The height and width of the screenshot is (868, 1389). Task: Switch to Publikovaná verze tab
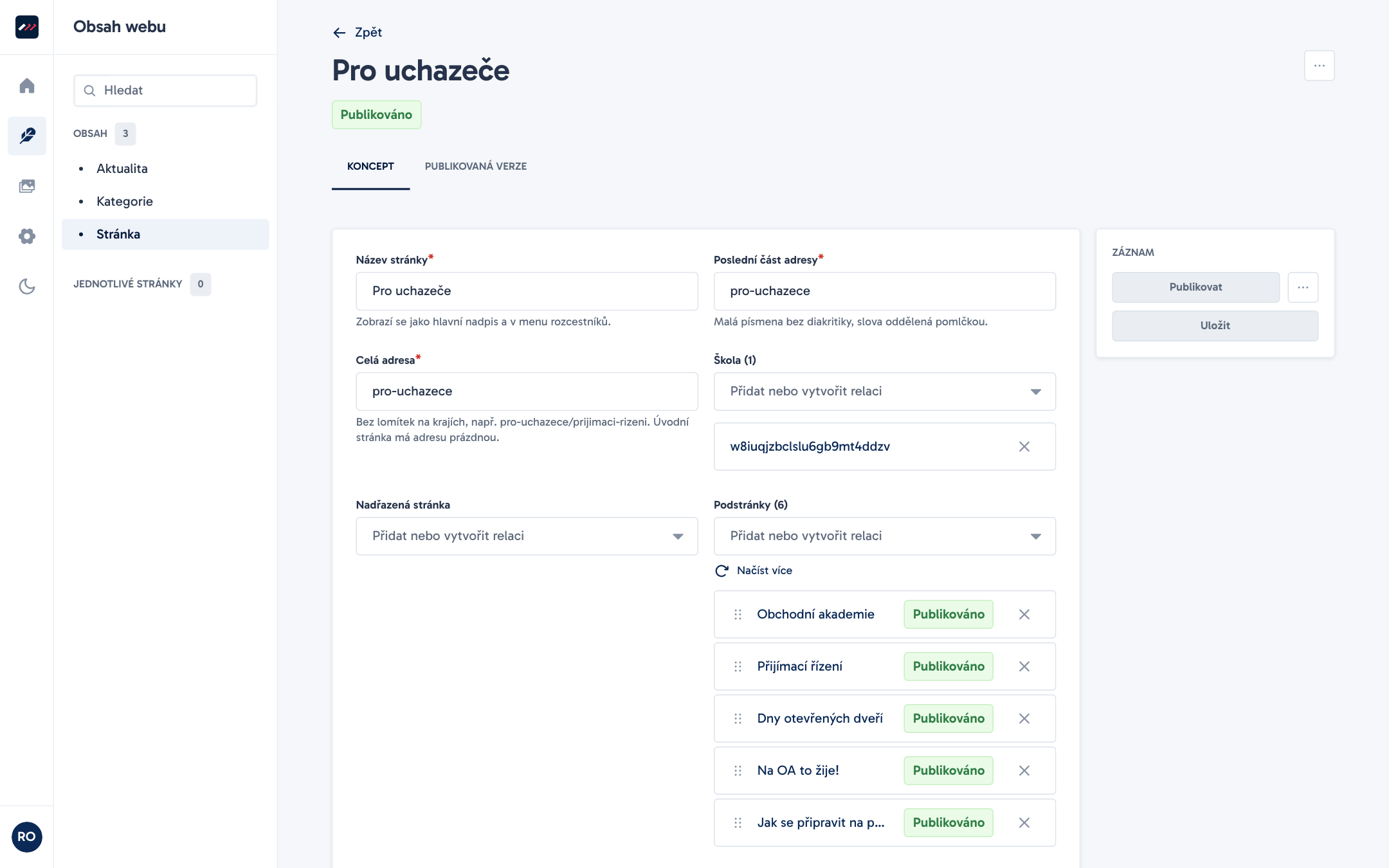pyautogui.click(x=476, y=167)
